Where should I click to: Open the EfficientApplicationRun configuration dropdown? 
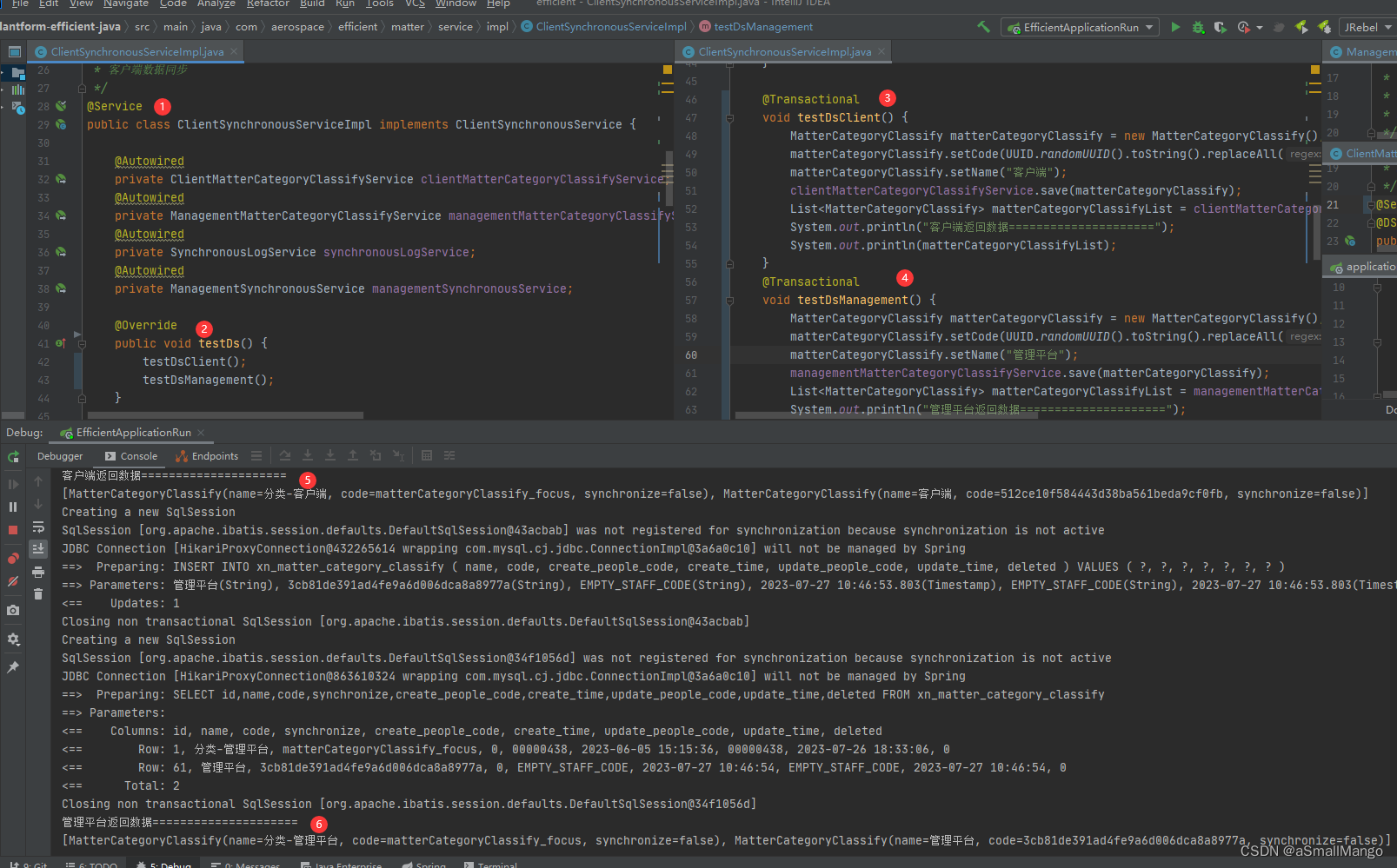pos(1080,27)
